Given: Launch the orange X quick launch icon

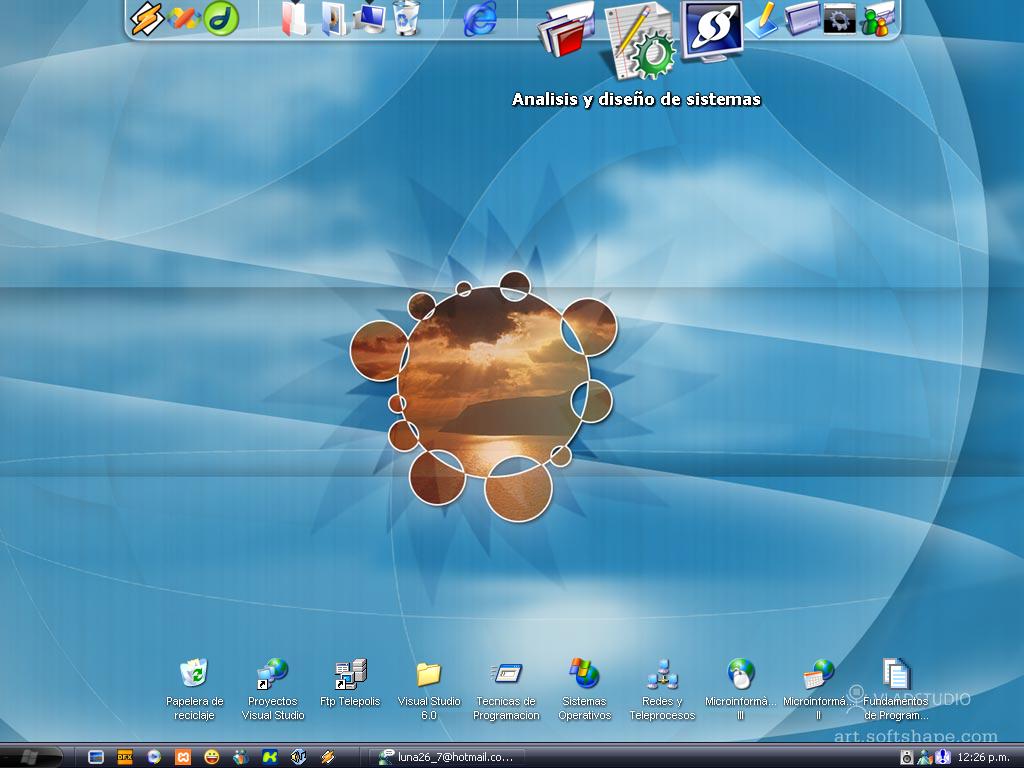Looking at the screenshot, I should pyautogui.click(x=183, y=757).
